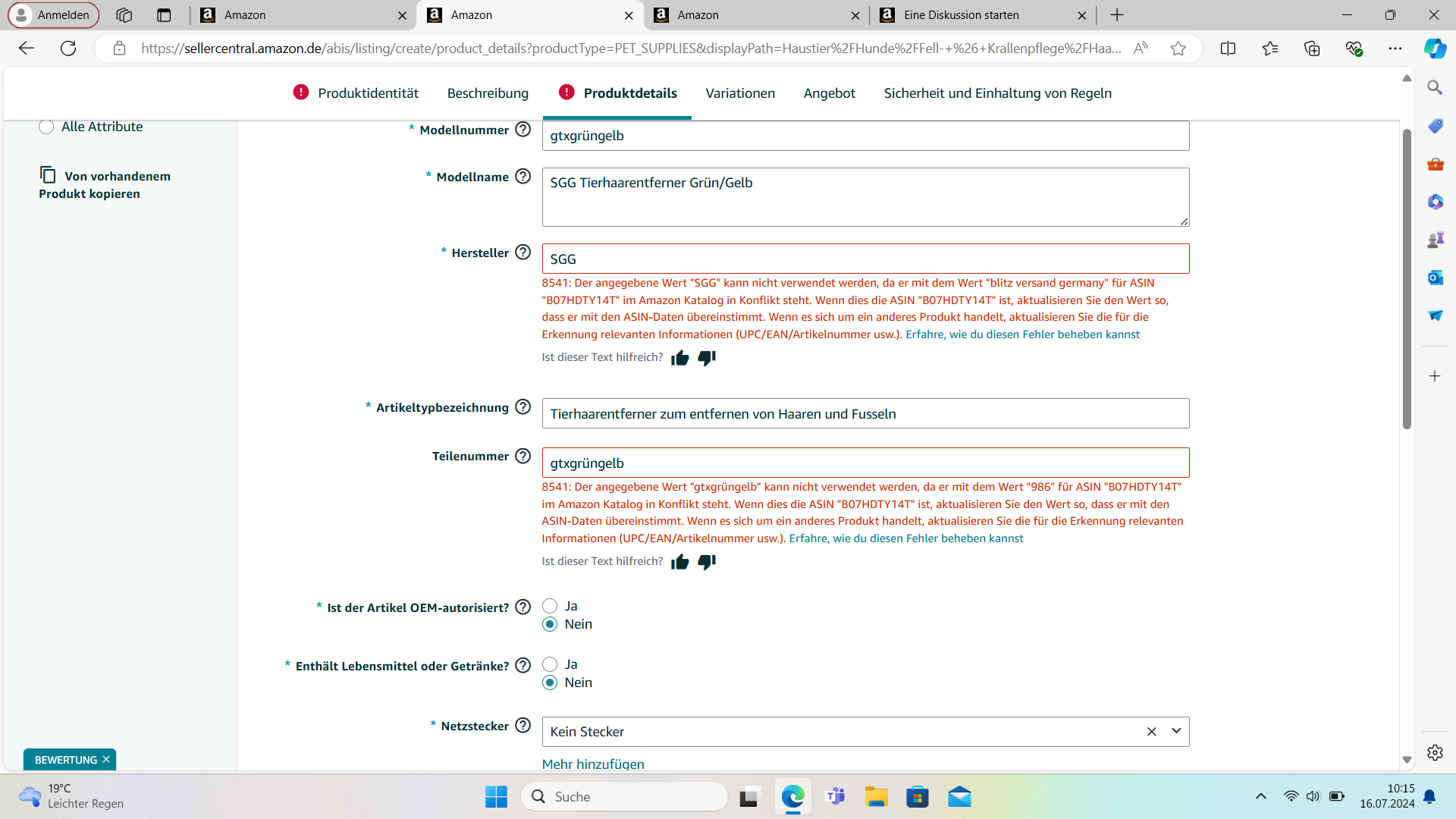Open Hersteller error help link
Image resolution: width=1456 pixels, height=819 pixels.
[x=1022, y=334]
